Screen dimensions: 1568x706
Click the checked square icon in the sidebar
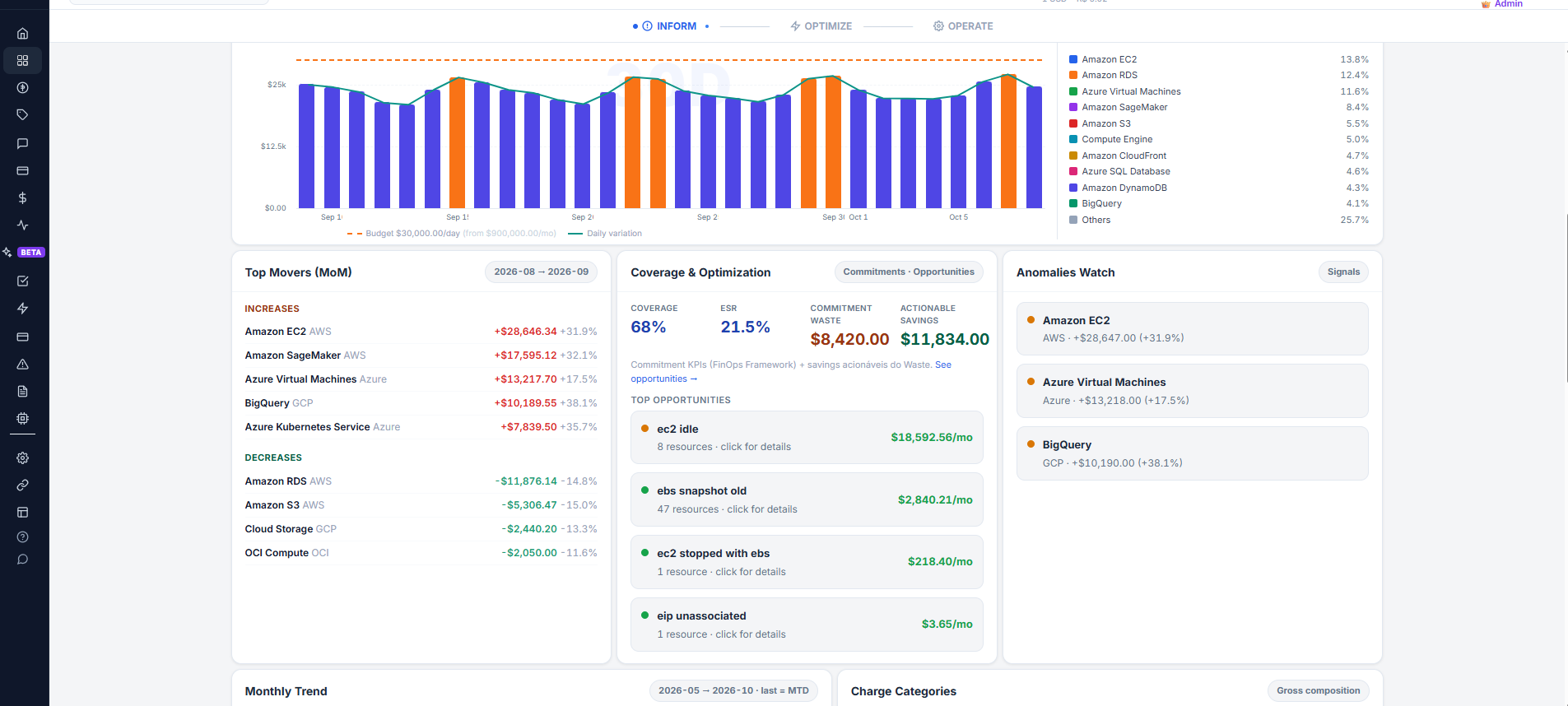22,281
